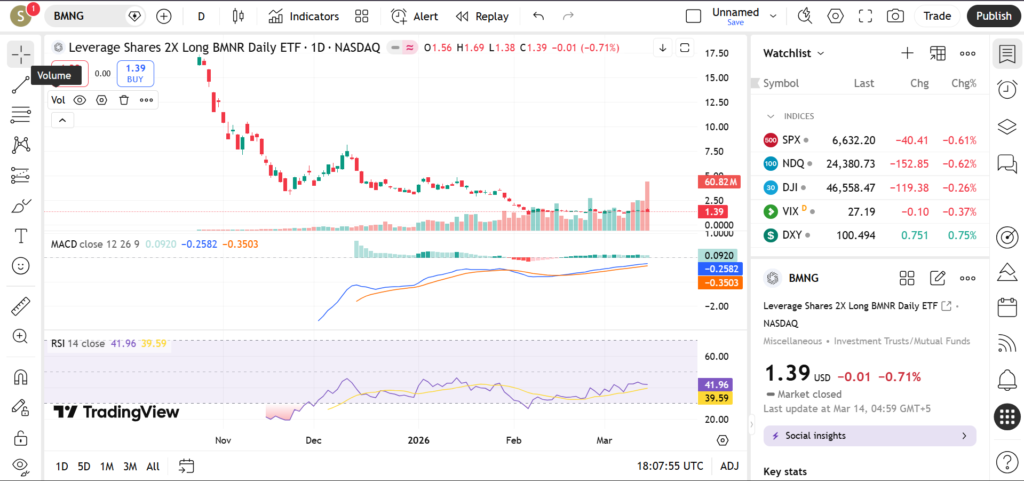1024x481 pixels.
Task: Delete the Volume indicator with trash icon
Action: pos(124,99)
